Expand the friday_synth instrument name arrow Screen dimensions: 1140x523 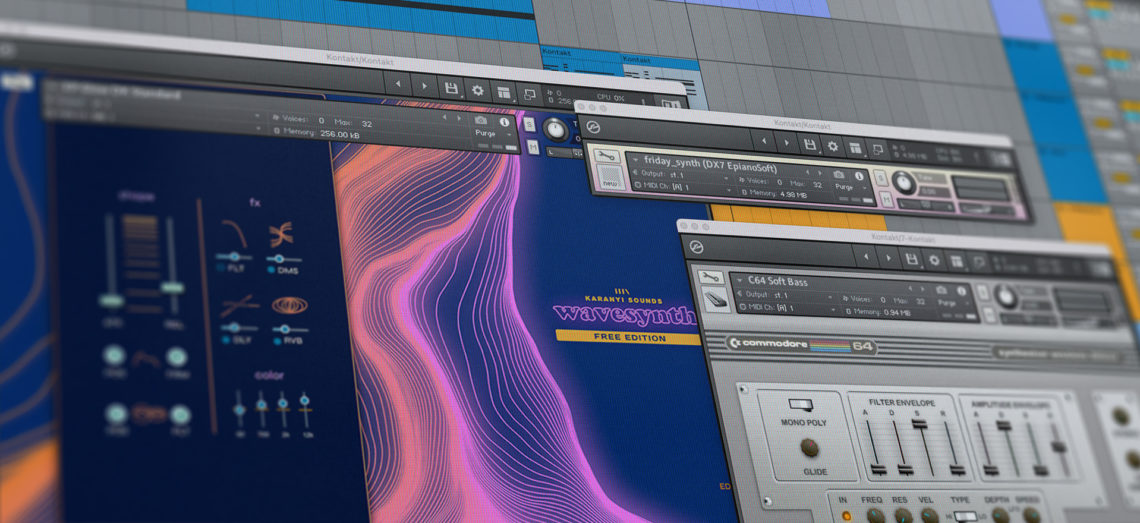pos(635,160)
